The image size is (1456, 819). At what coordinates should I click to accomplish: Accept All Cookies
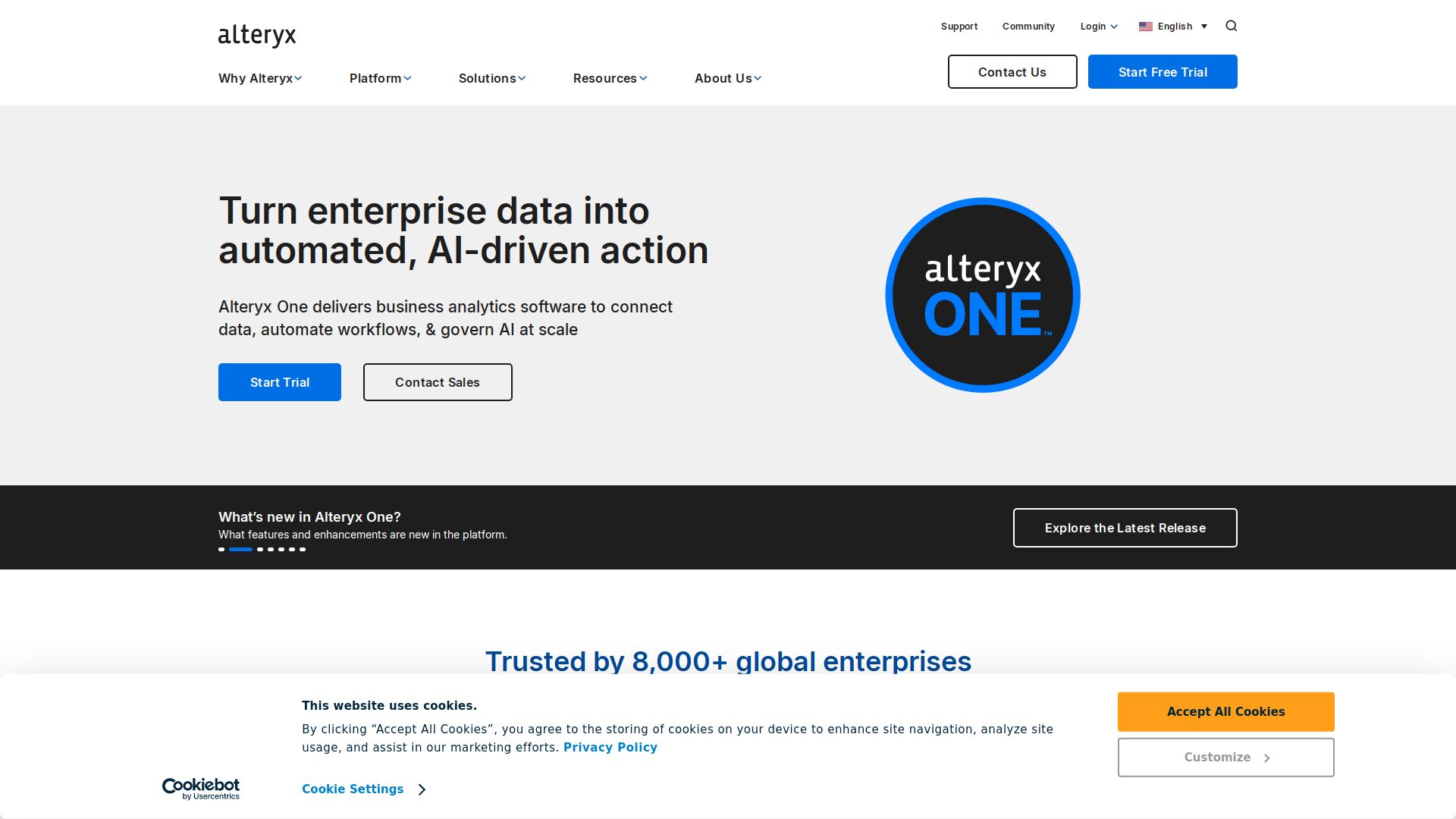[x=1225, y=712]
